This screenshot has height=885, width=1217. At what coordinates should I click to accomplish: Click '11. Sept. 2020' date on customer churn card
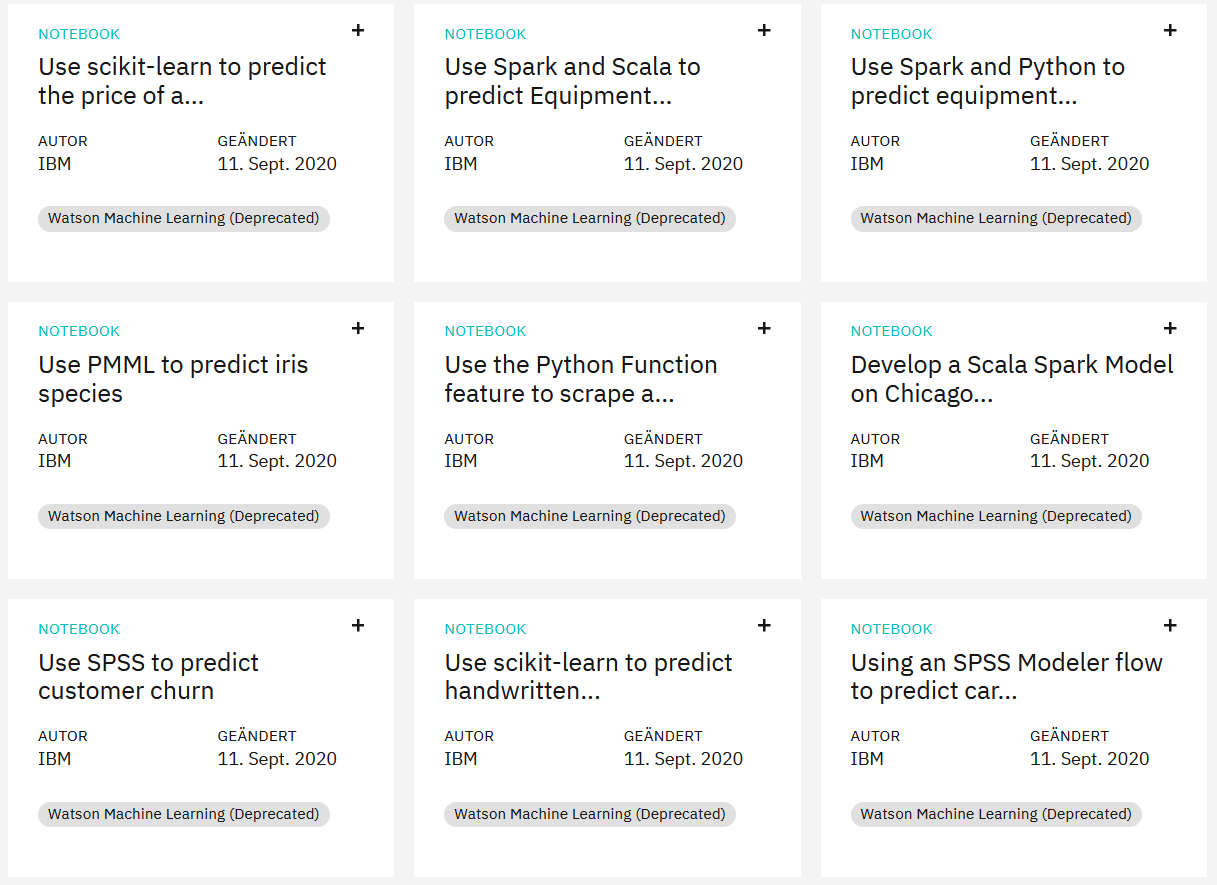(x=277, y=759)
